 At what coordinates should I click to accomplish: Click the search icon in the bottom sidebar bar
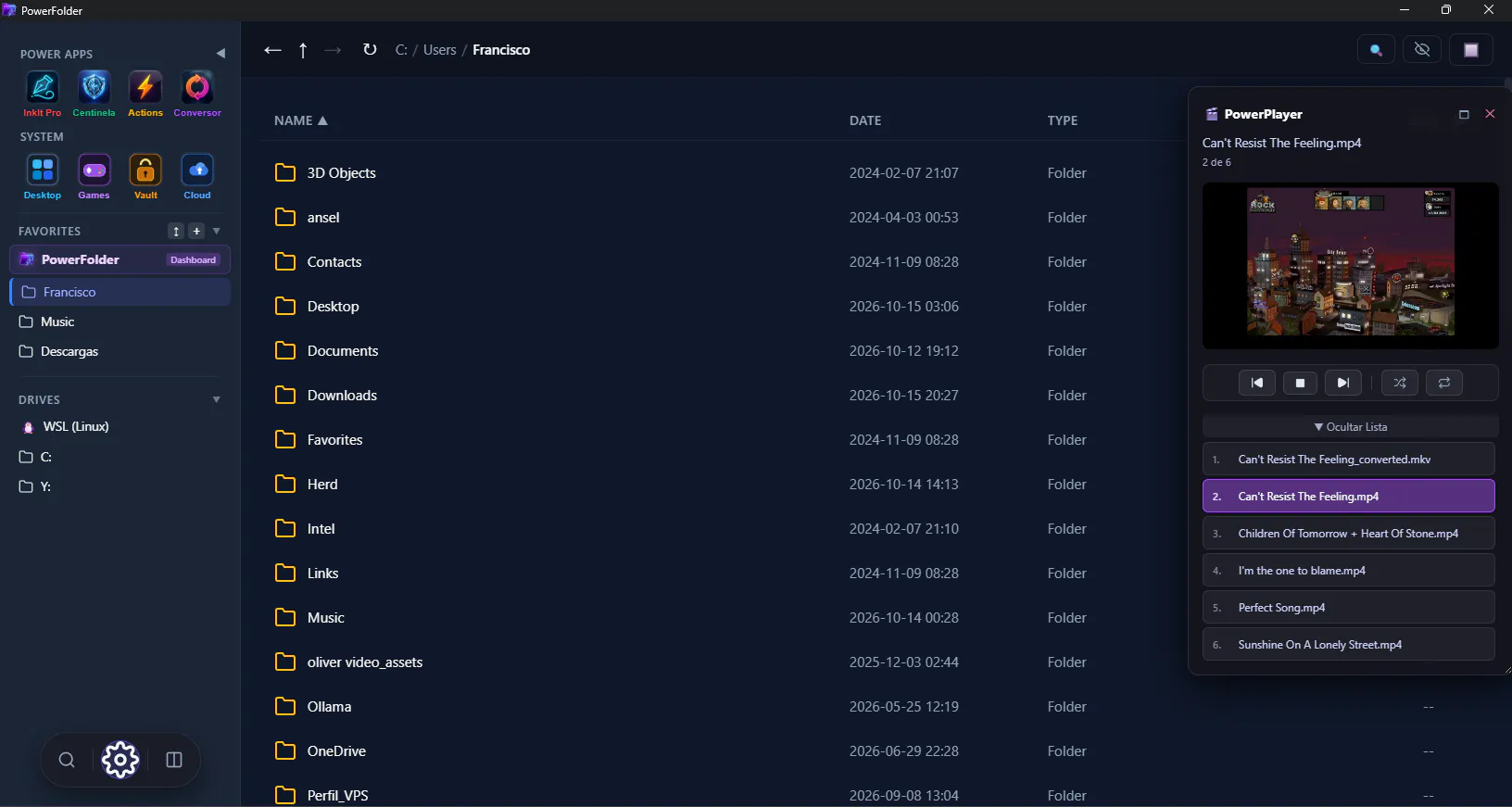(x=67, y=760)
